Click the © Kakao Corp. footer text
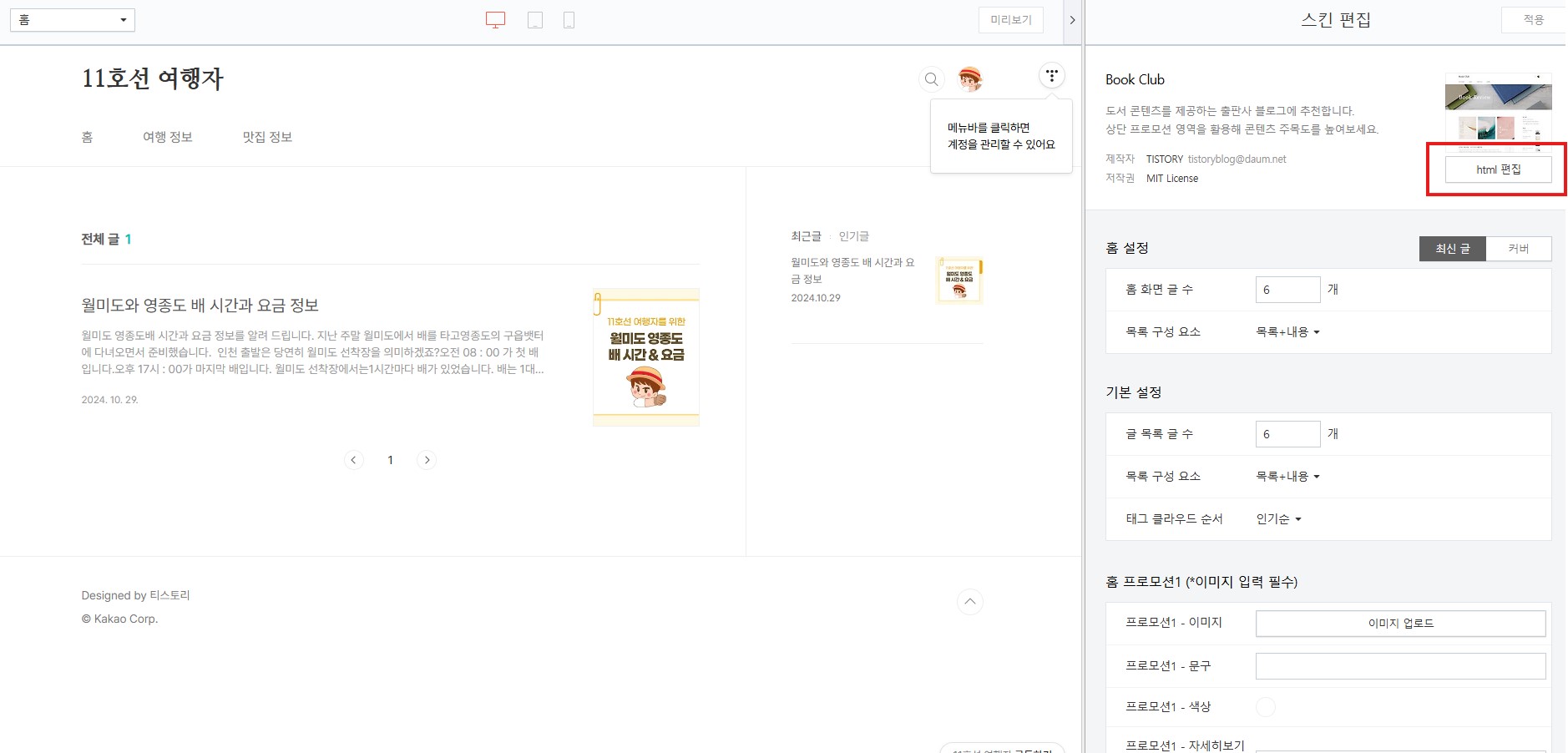 tap(119, 619)
